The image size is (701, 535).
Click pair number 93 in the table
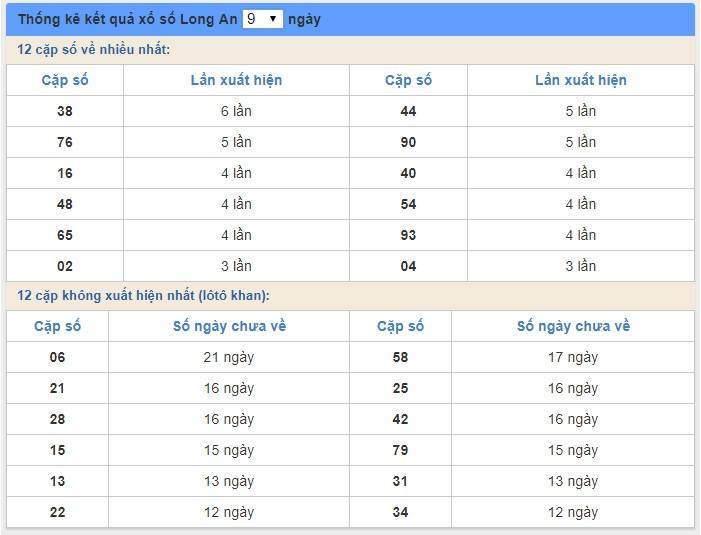point(408,235)
